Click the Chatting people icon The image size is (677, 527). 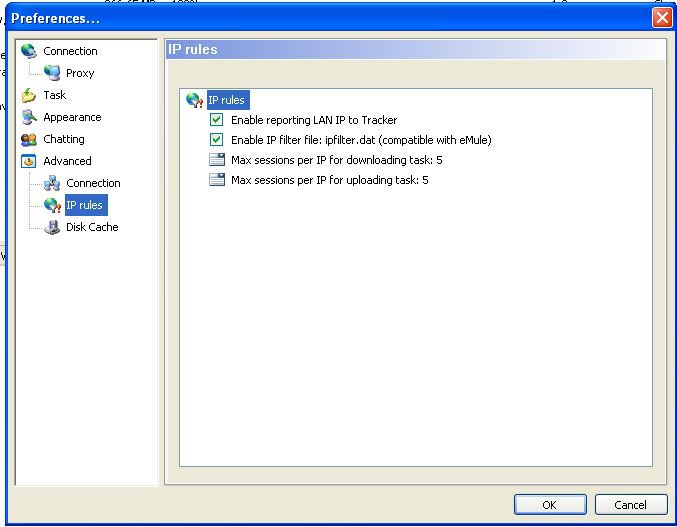coord(28,139)
